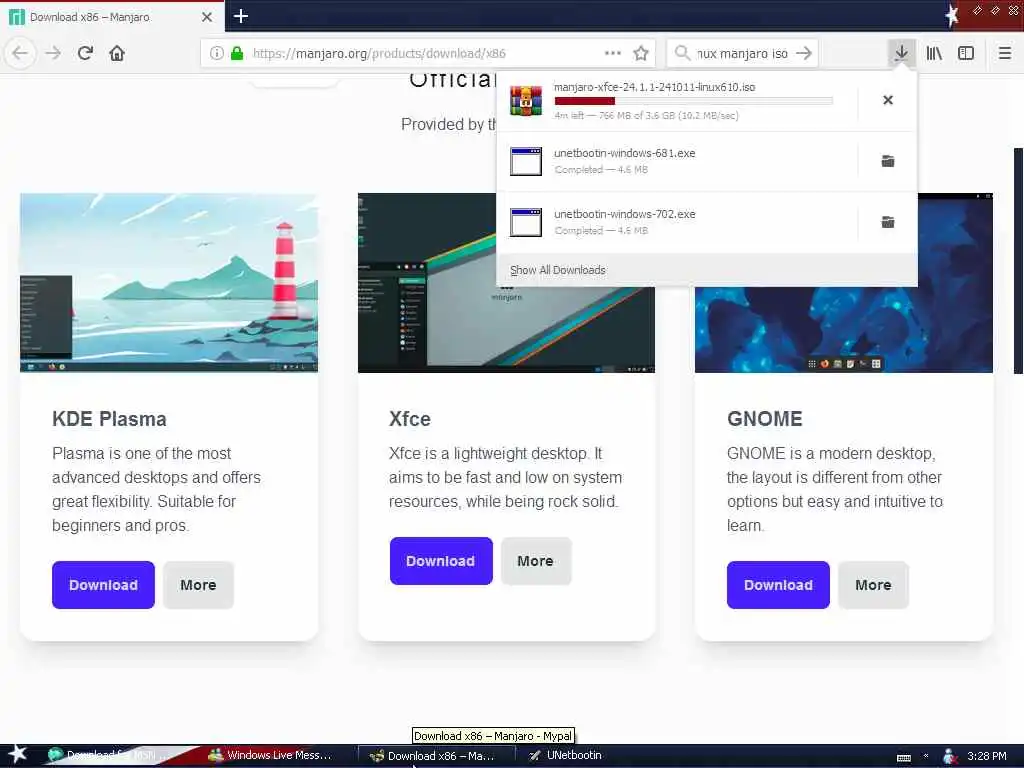Viewport: 1024px width, 768px height.
Task: Click the Xfce heading
Action: click(409, 419)
